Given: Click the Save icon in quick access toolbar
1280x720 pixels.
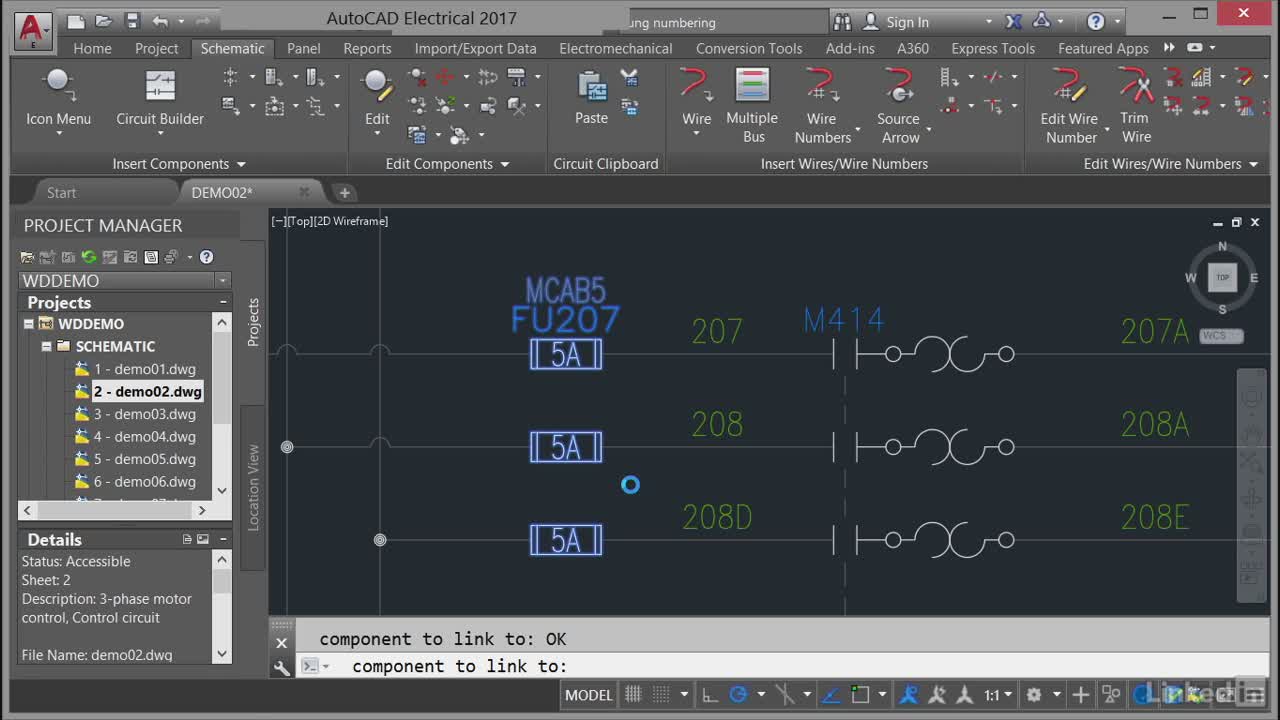Looking at the screenshot, I should point(132,21).
